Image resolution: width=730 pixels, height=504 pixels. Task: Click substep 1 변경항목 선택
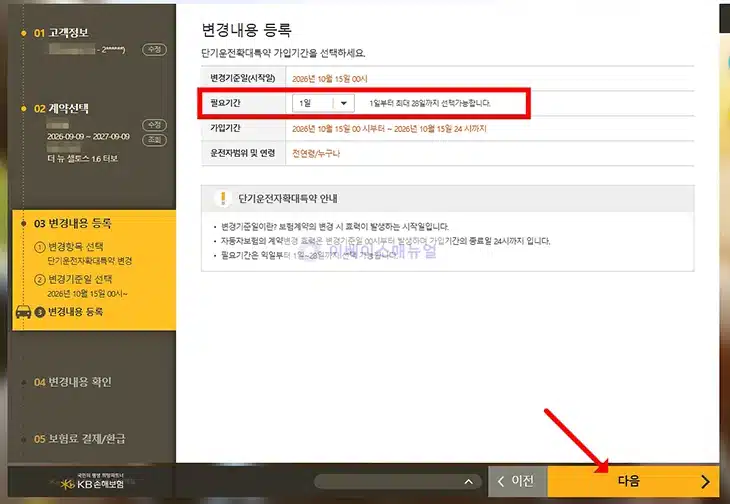coord(69,247)
